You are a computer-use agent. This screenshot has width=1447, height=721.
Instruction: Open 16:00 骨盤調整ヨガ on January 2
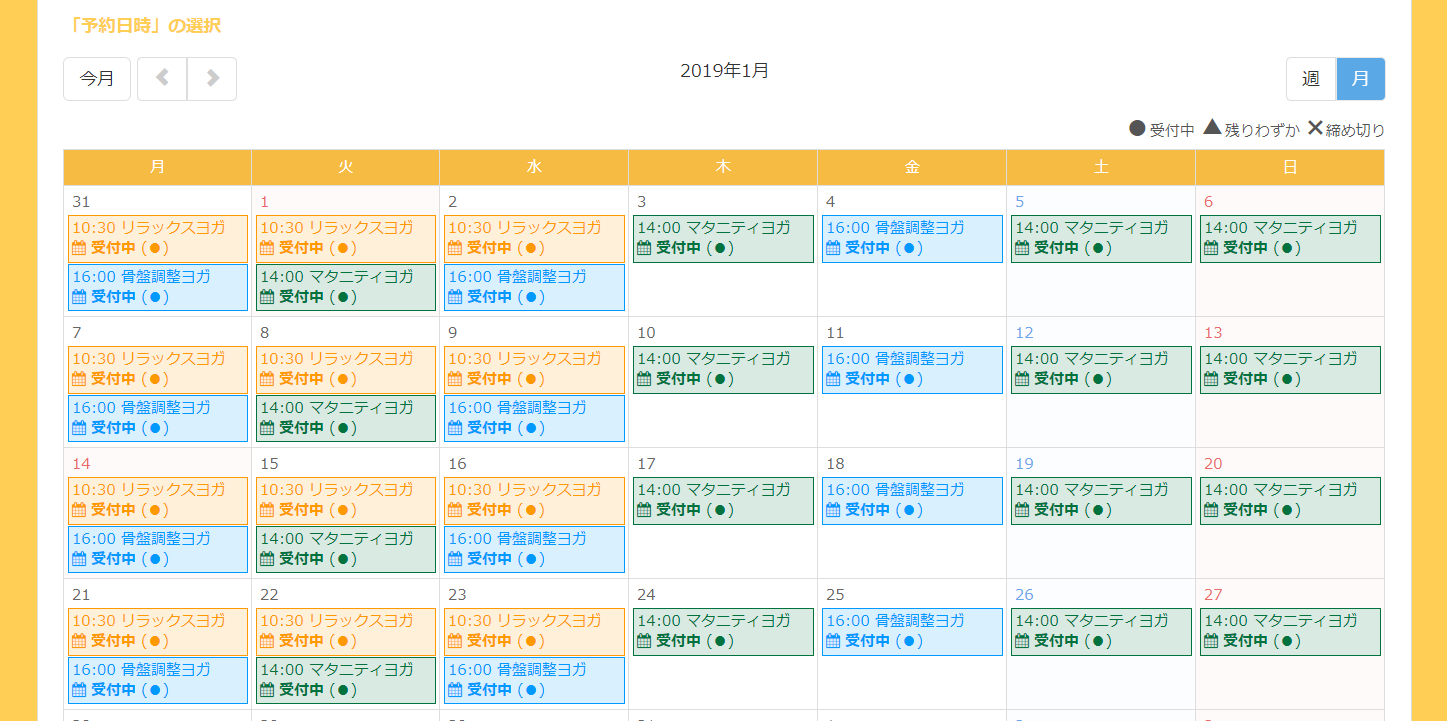coord(534,287)
